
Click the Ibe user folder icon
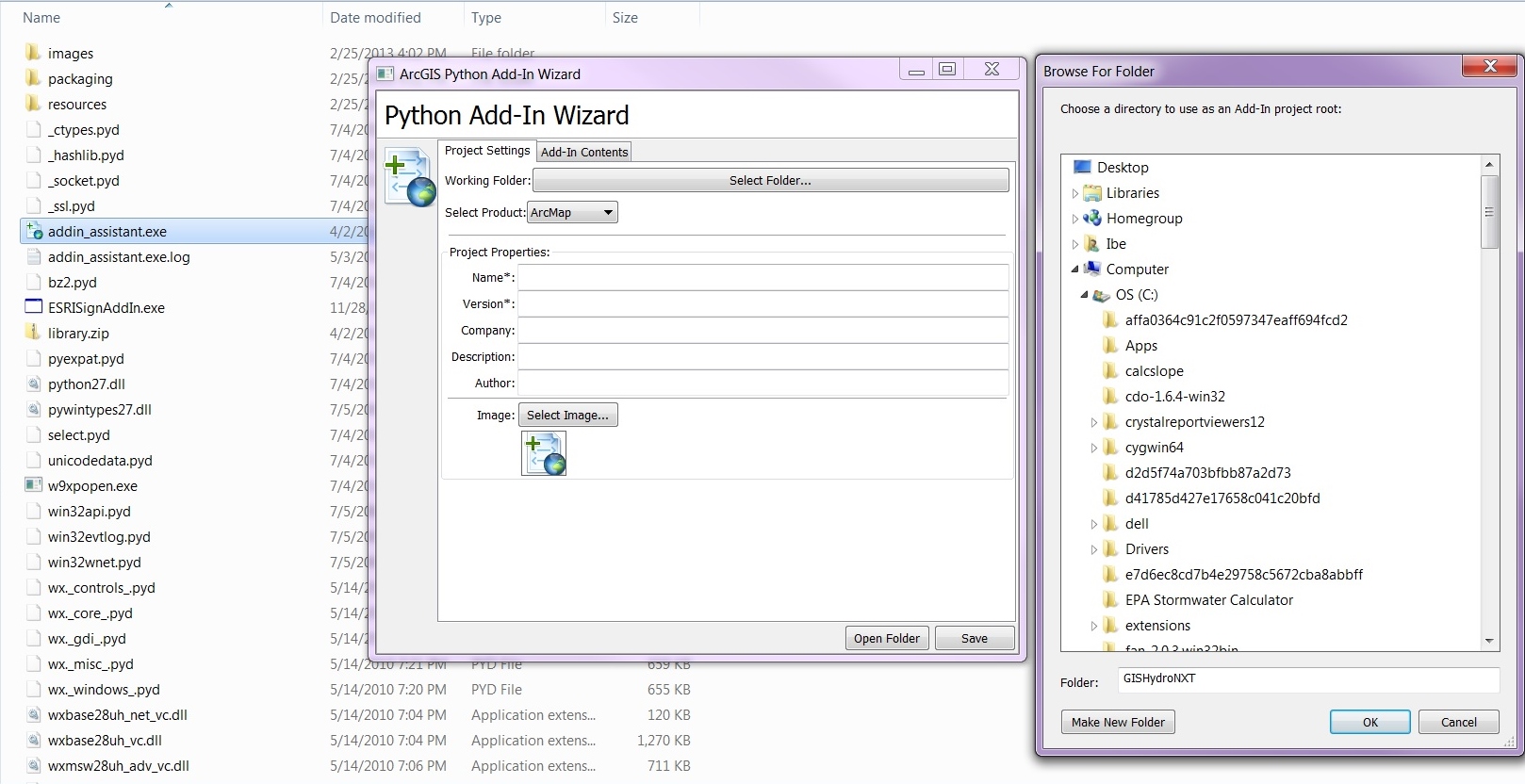(x=1092, y=243)
